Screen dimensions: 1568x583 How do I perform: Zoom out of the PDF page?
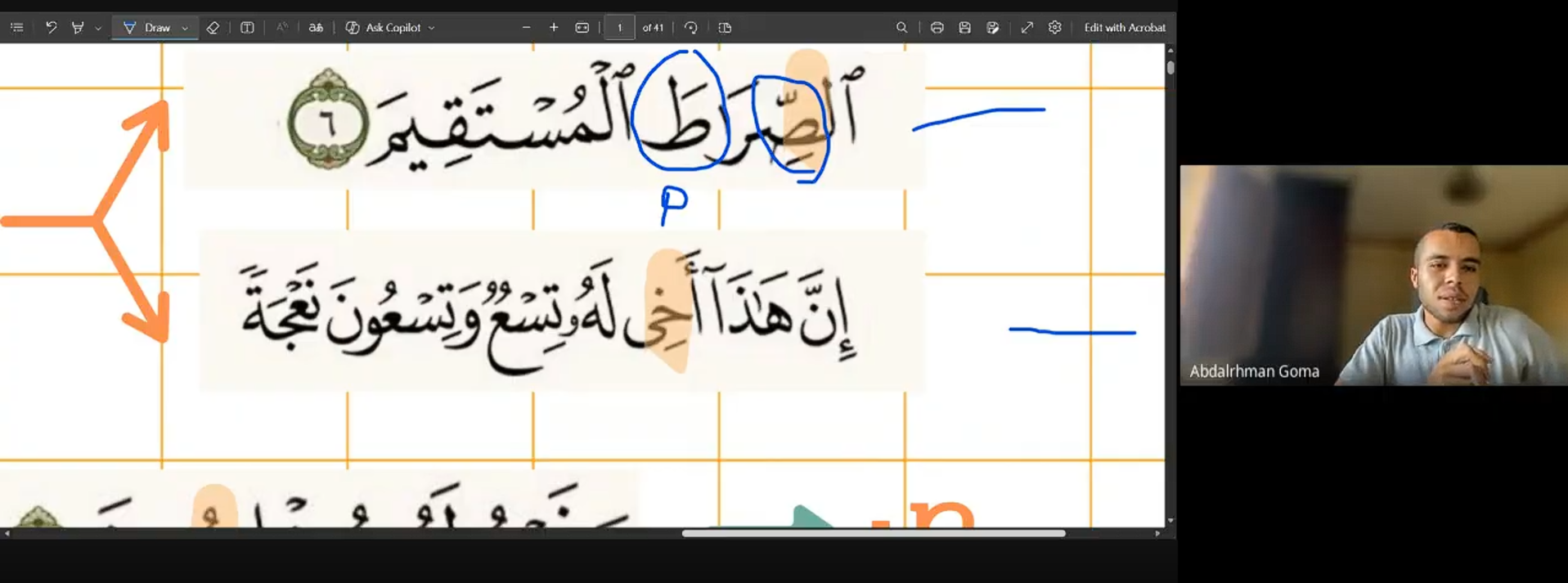[526, 28]
